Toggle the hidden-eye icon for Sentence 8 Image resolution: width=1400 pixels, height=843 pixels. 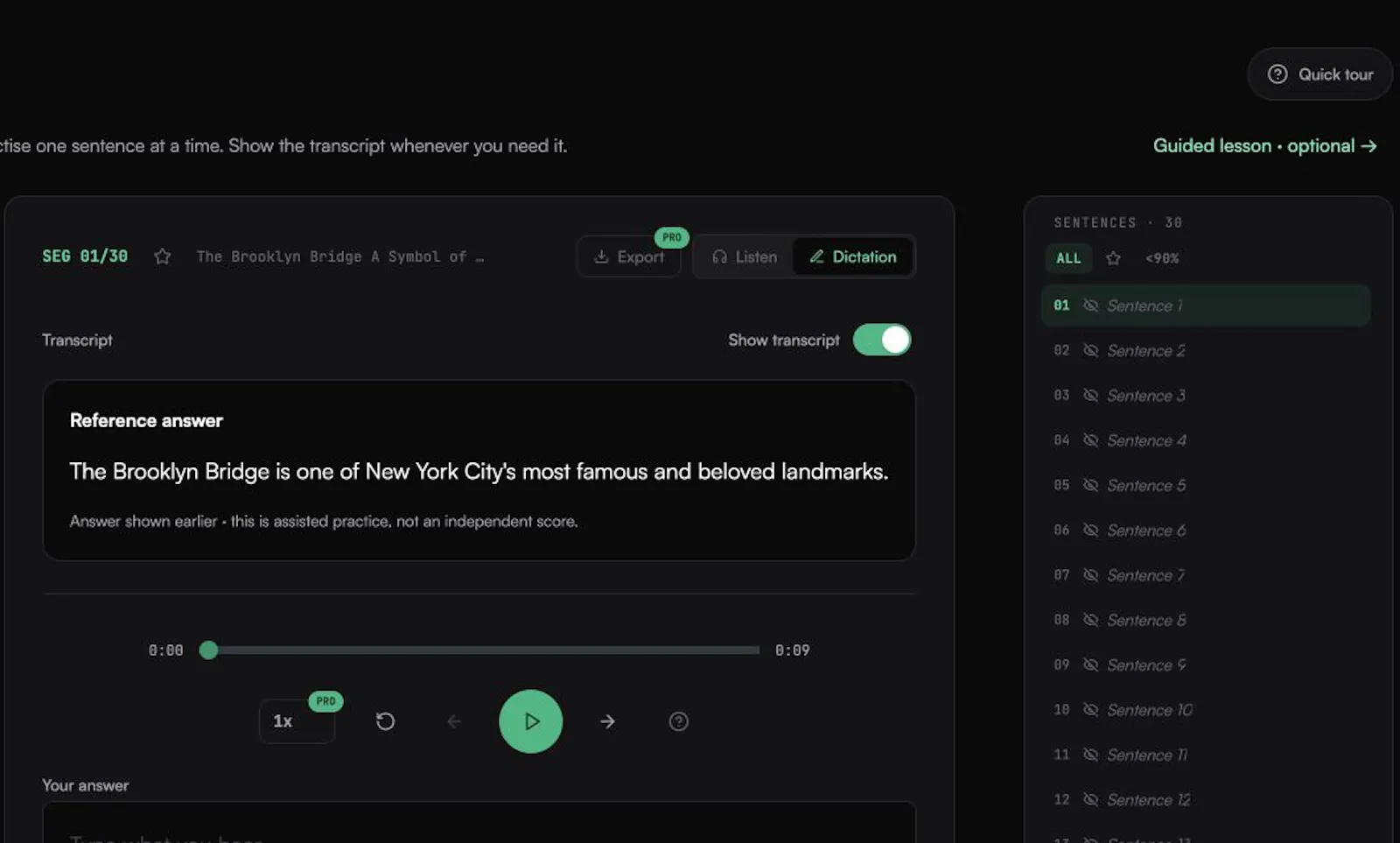(1090, 620)
